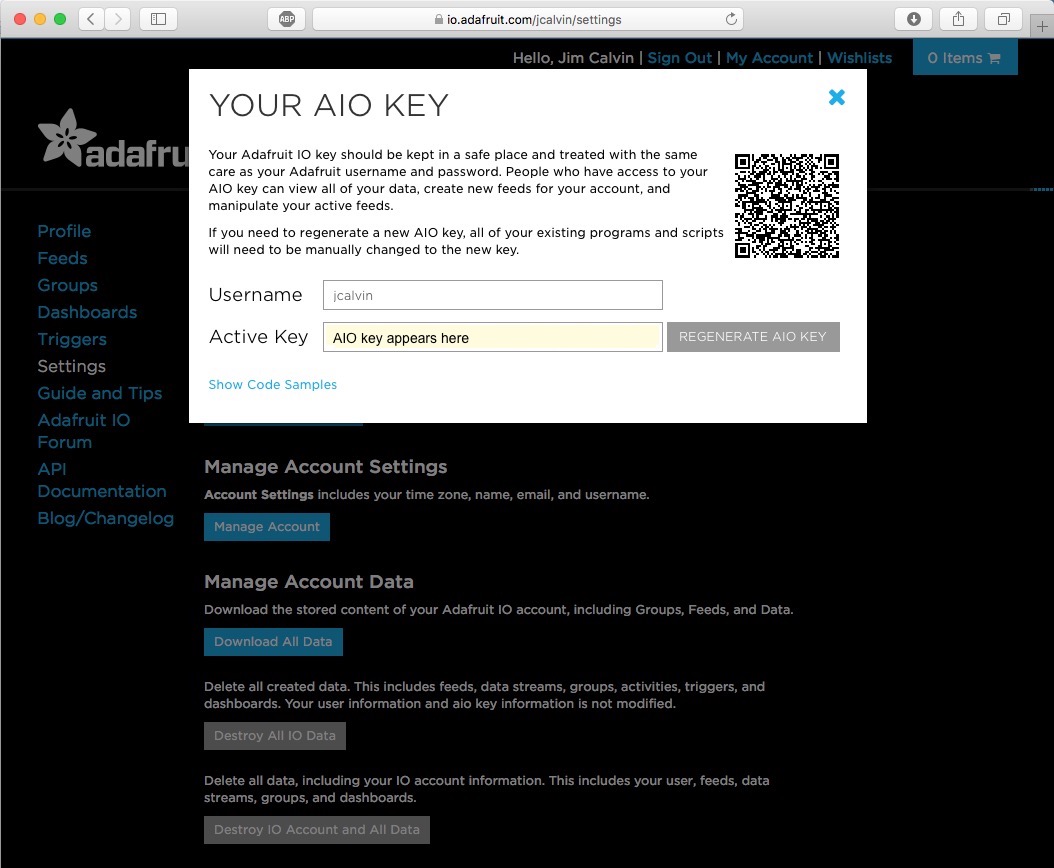
Task: Click Manage Account button
Action: pyautogui.click(x=267, y=526)
